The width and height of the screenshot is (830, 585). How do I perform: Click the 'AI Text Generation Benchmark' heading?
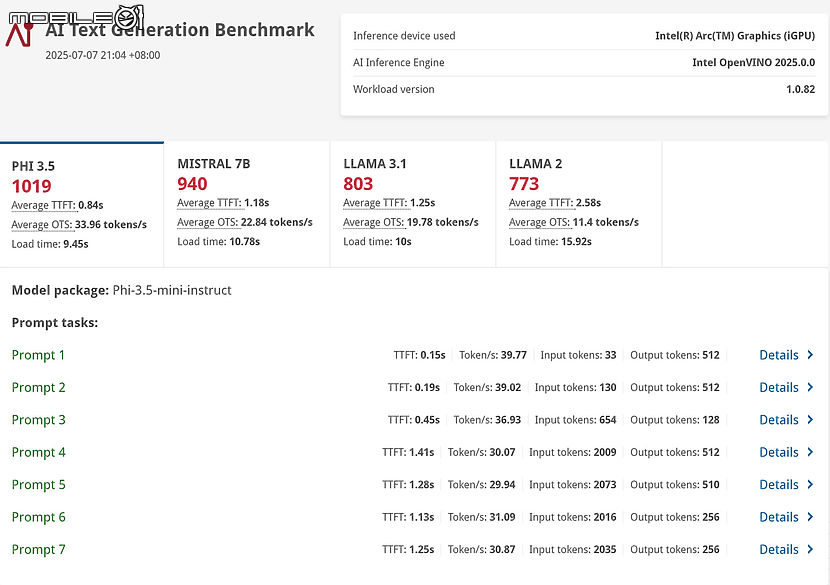tap(180, 30)
